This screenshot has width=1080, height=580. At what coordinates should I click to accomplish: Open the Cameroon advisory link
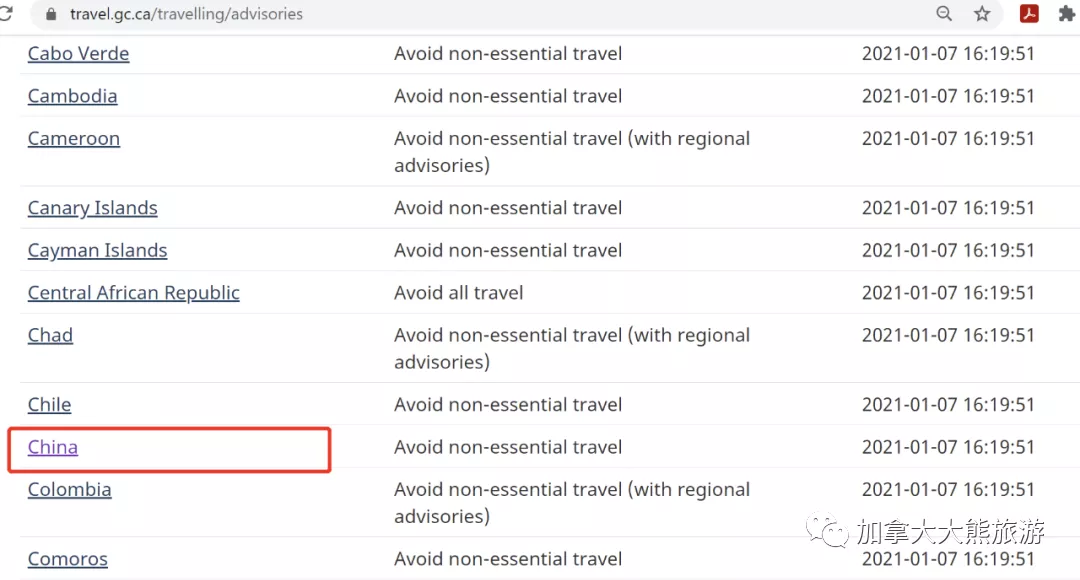coord(74,138)
